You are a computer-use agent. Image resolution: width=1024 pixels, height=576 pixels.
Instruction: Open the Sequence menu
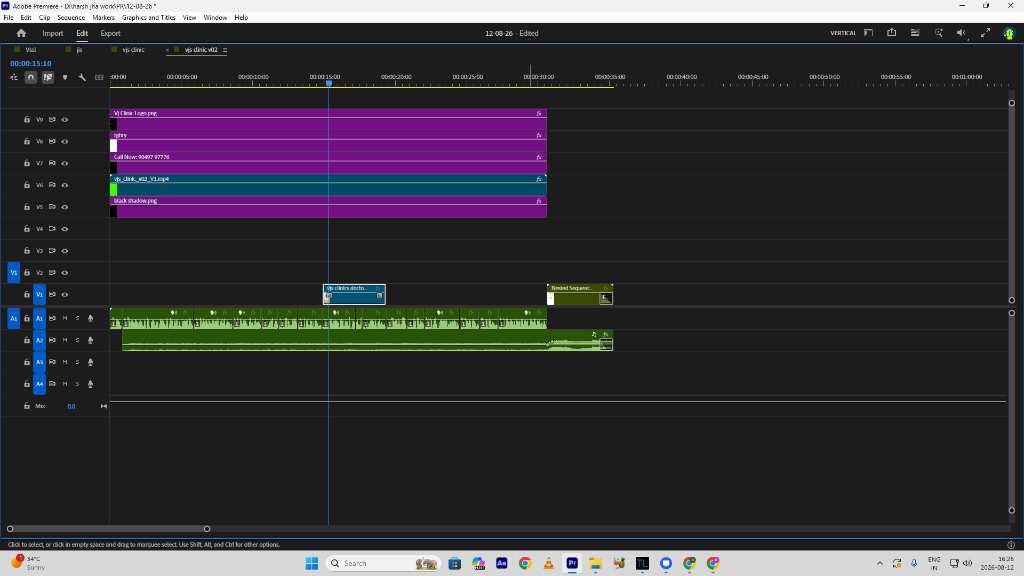pos(71,18)
